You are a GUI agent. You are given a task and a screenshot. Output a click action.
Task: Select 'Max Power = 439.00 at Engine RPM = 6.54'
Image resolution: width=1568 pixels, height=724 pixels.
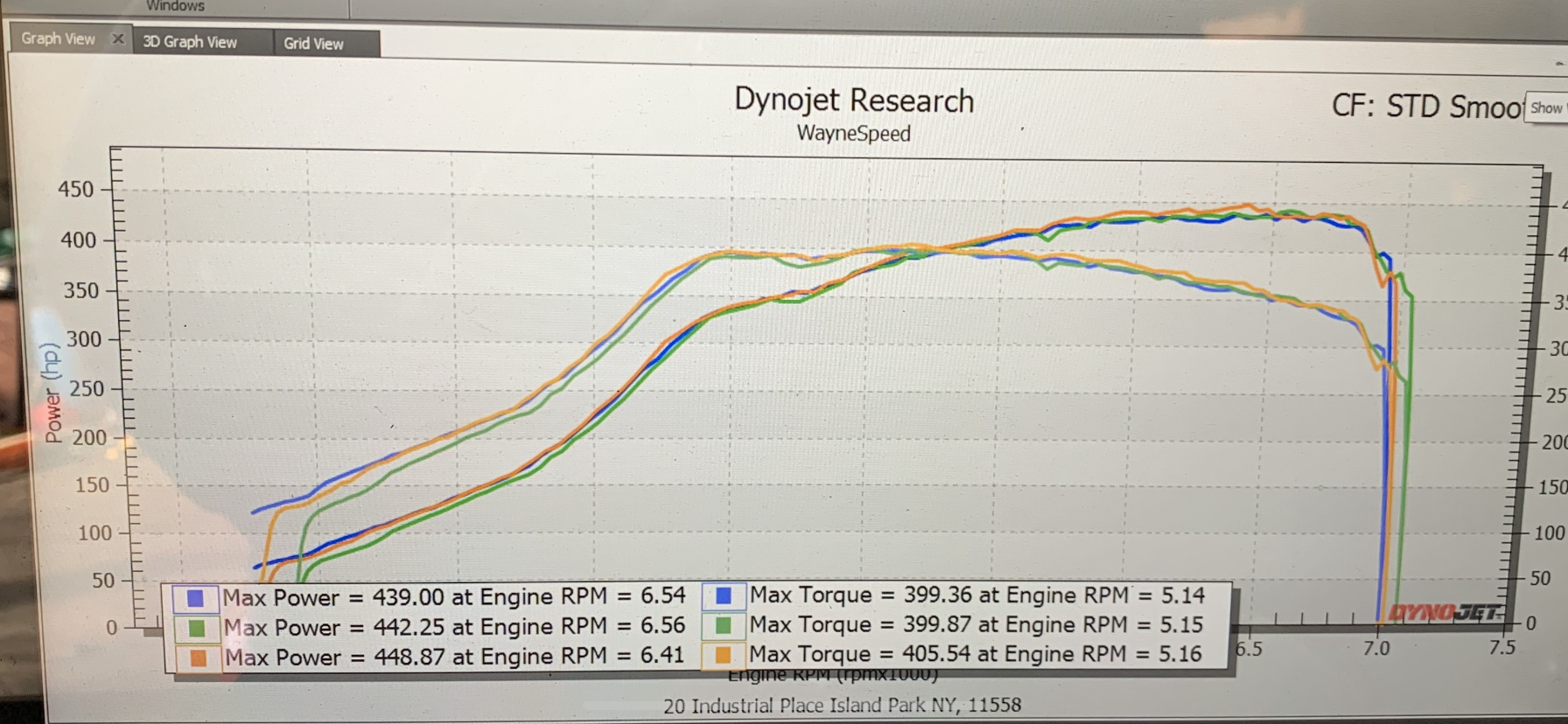pos(454,597)
